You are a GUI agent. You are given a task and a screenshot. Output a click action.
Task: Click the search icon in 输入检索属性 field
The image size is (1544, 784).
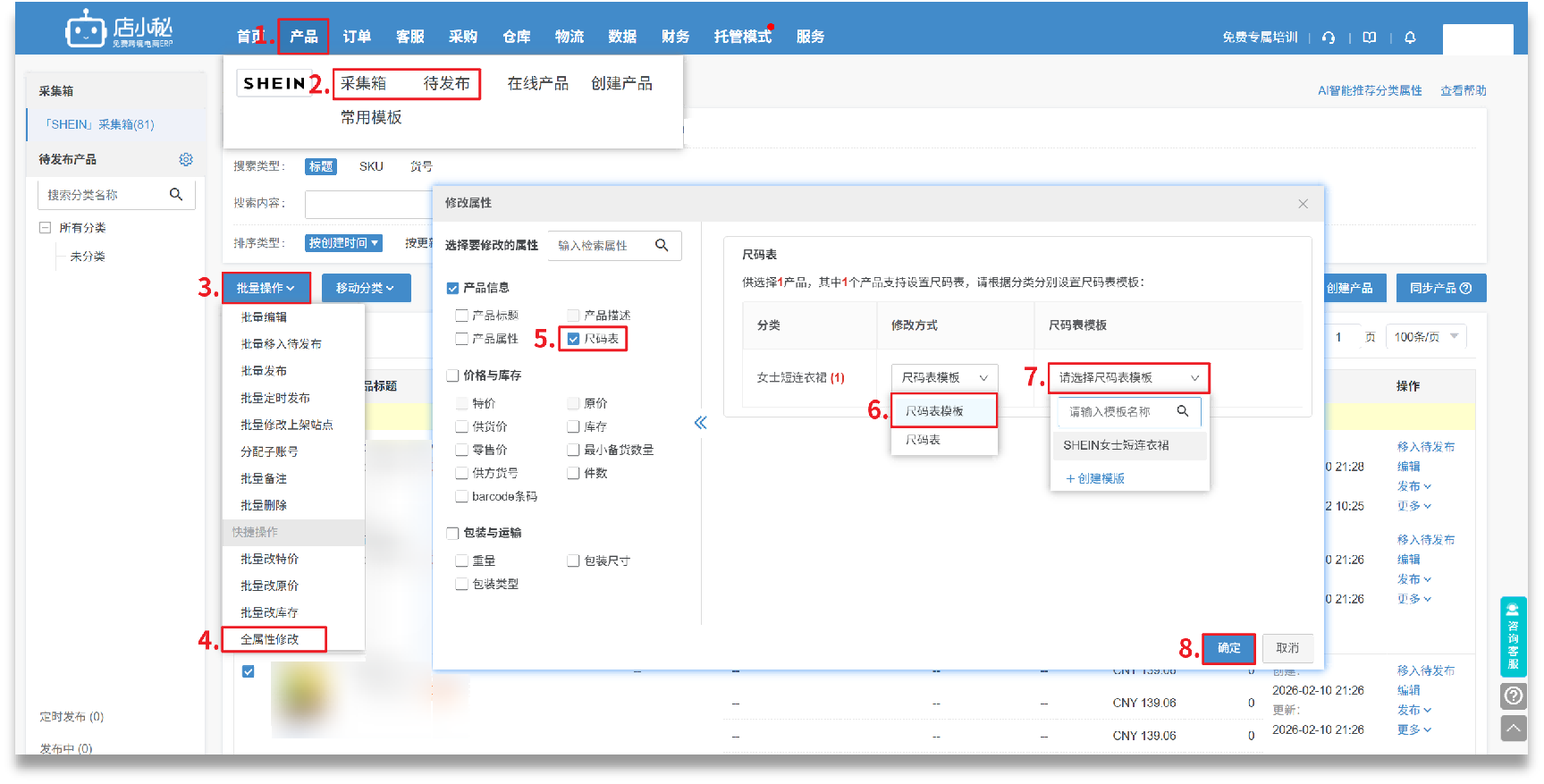click(x=662, y=245)
